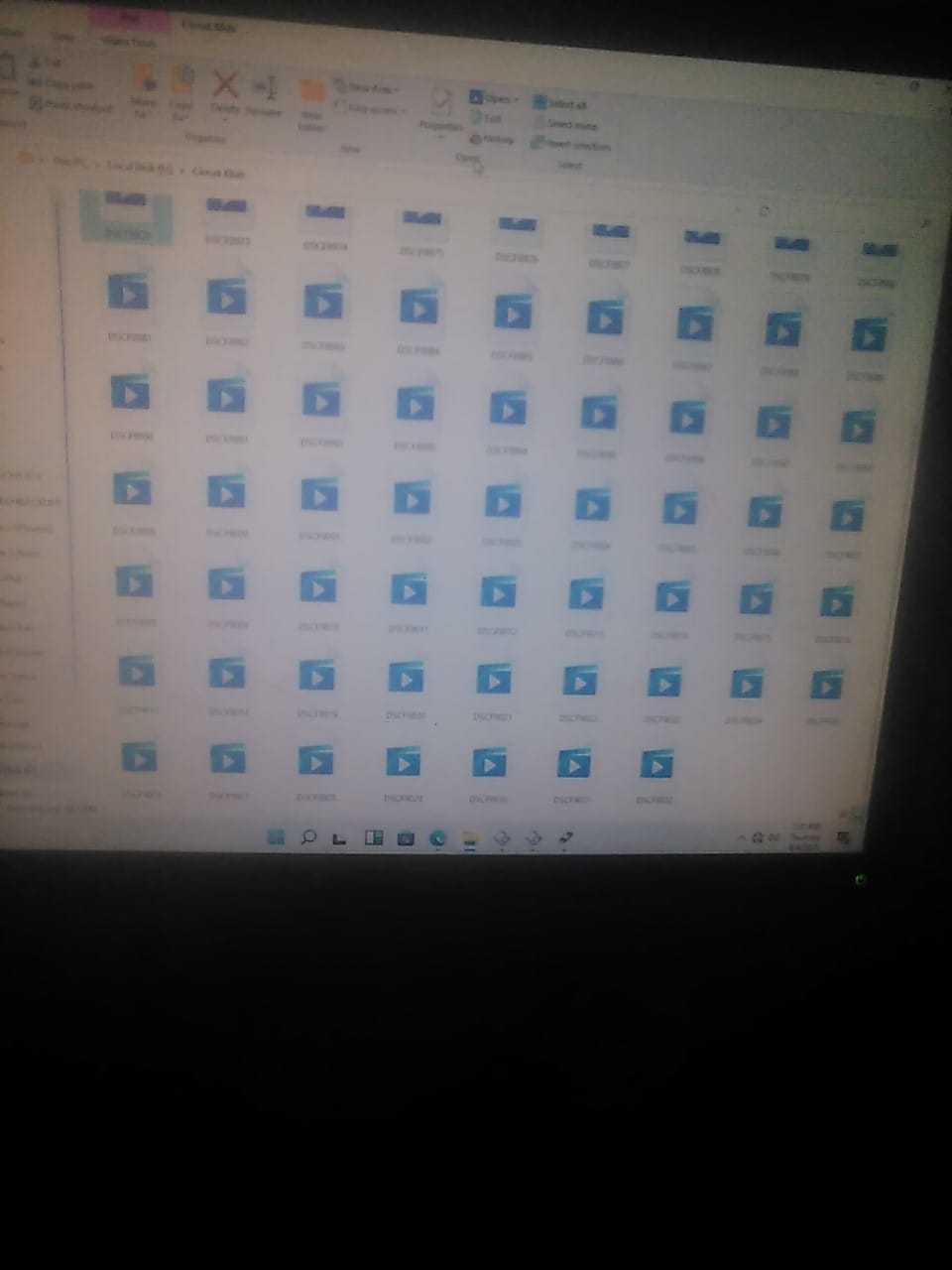
Task: Click the New folder icon
Action: pyautogui.click(x=312, y=98)
